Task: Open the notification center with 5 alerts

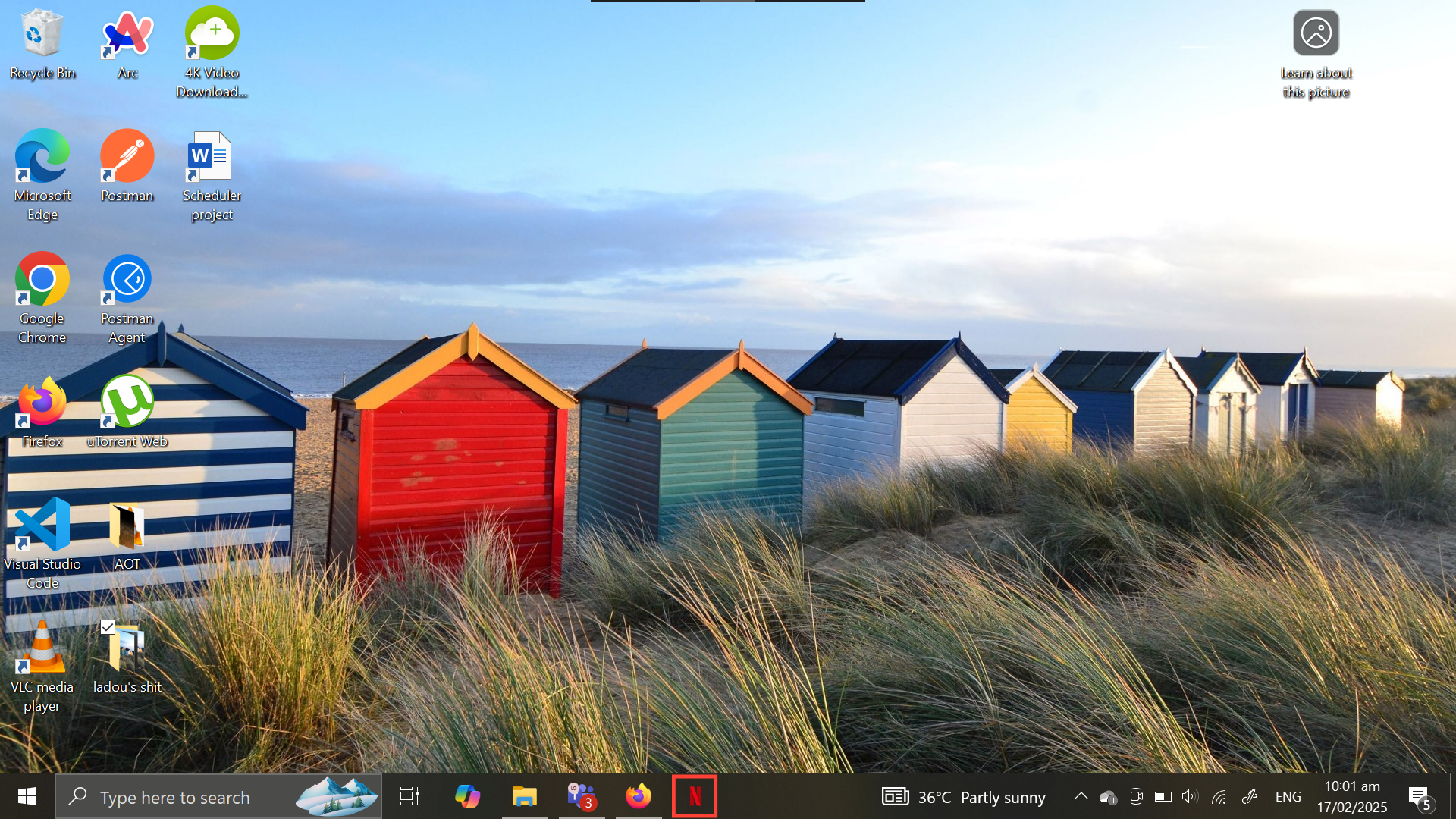Action: [x=1420, y=797]
